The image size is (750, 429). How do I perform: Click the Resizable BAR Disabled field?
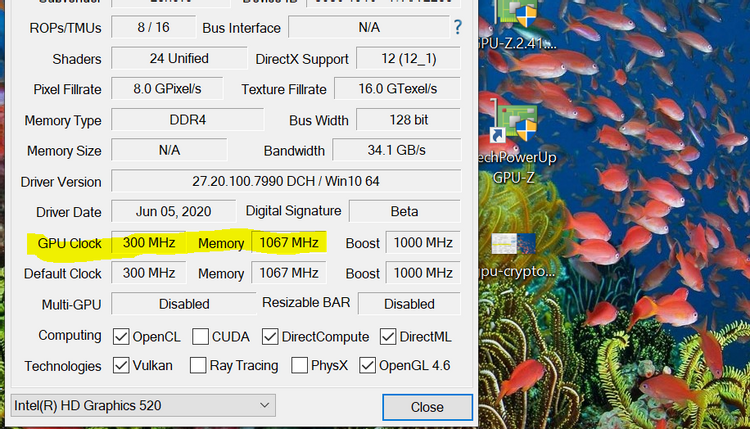pyautogui.click(x=409, y=304)
